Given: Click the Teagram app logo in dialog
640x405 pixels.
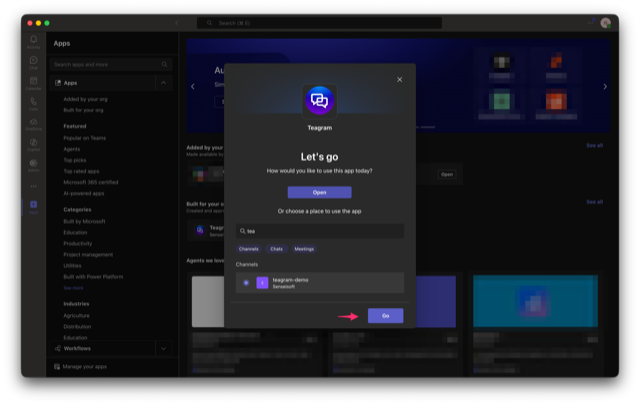Looking at the screenshot, I should [x=320, y=100].
